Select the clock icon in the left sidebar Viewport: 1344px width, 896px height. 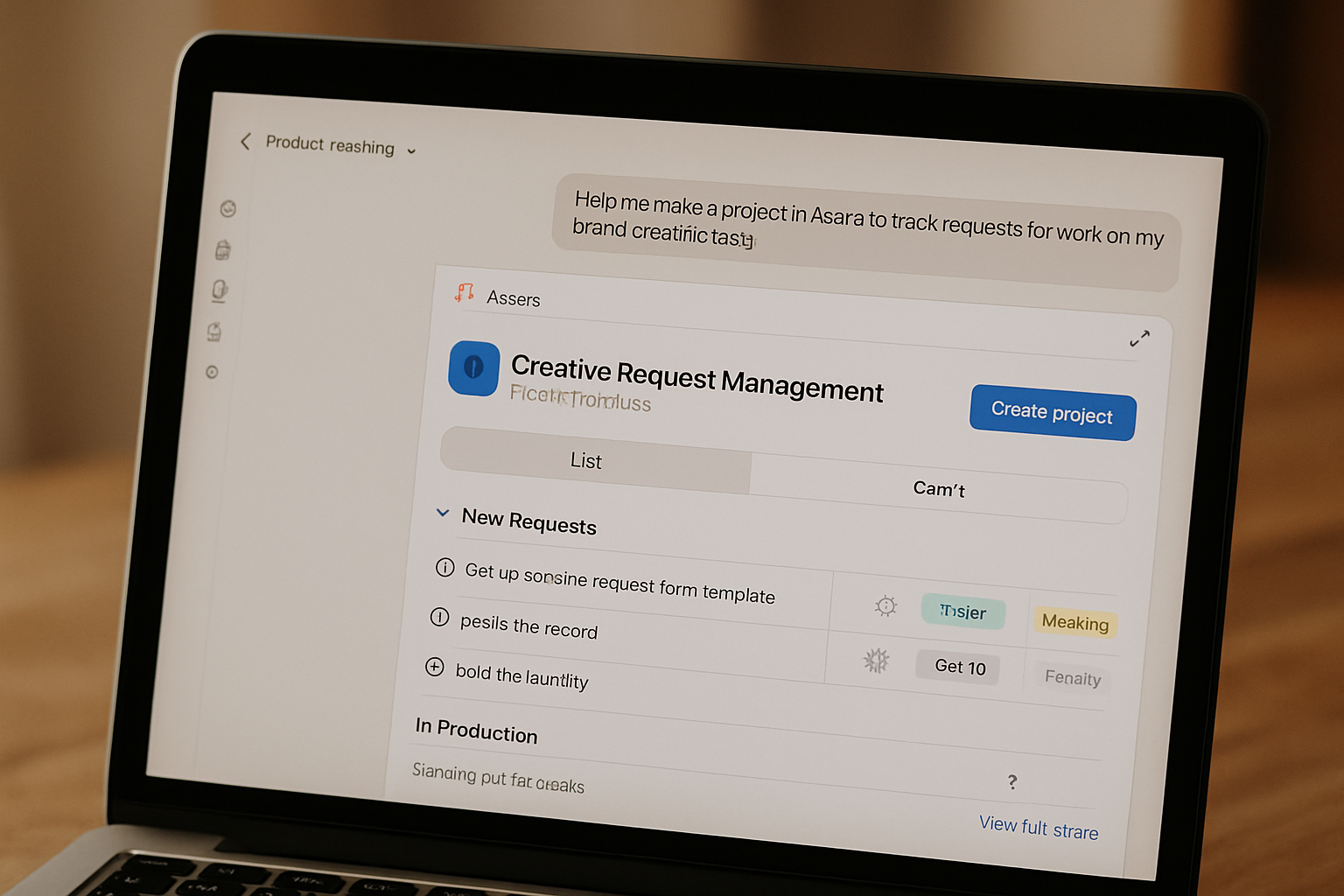coord(227,210)
